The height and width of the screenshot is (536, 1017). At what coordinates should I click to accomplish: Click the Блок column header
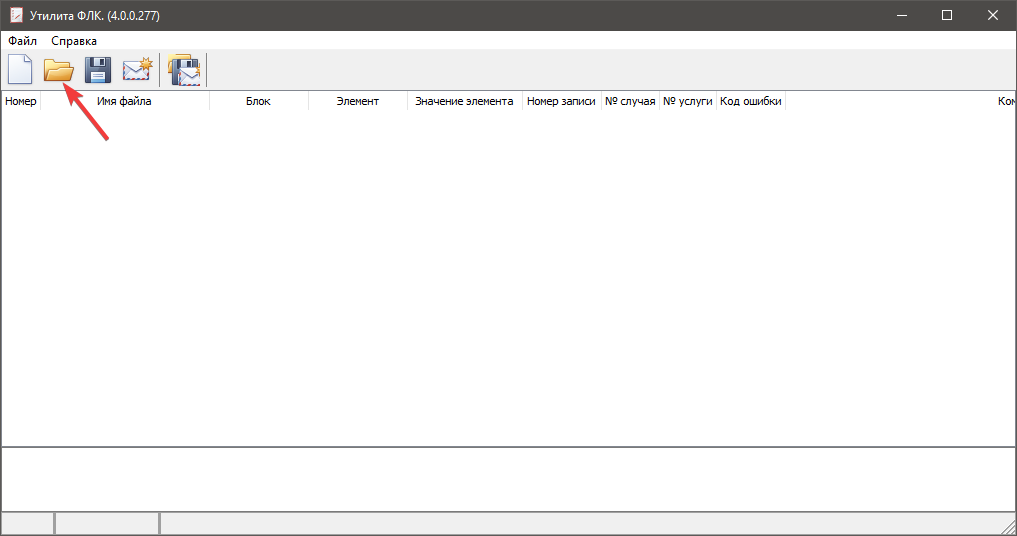pos(258,101)
